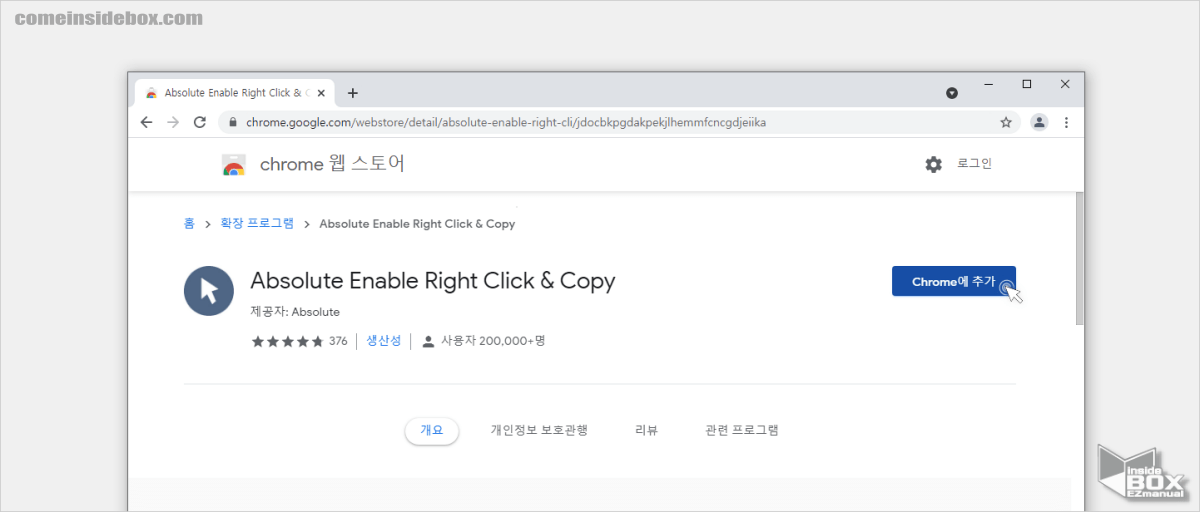Open the Chrome profile avatar icon

click(x=1039, y=122)
